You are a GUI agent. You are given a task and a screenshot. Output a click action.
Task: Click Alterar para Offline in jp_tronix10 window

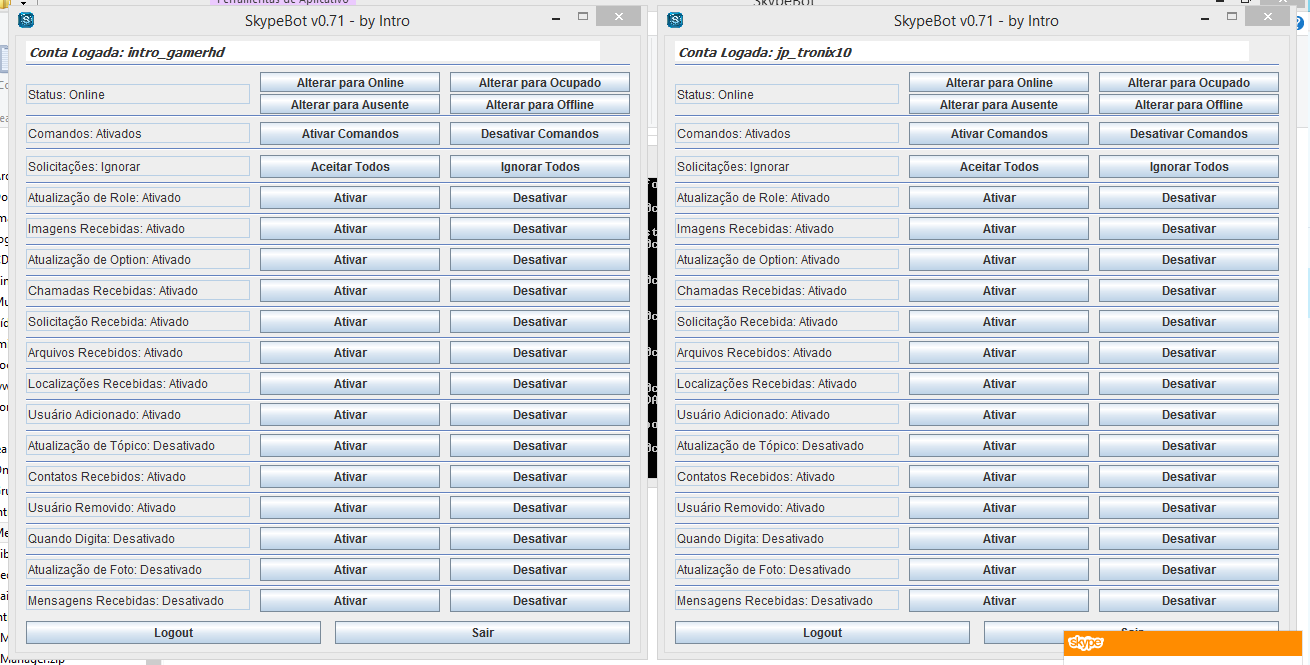[1189, 104]
